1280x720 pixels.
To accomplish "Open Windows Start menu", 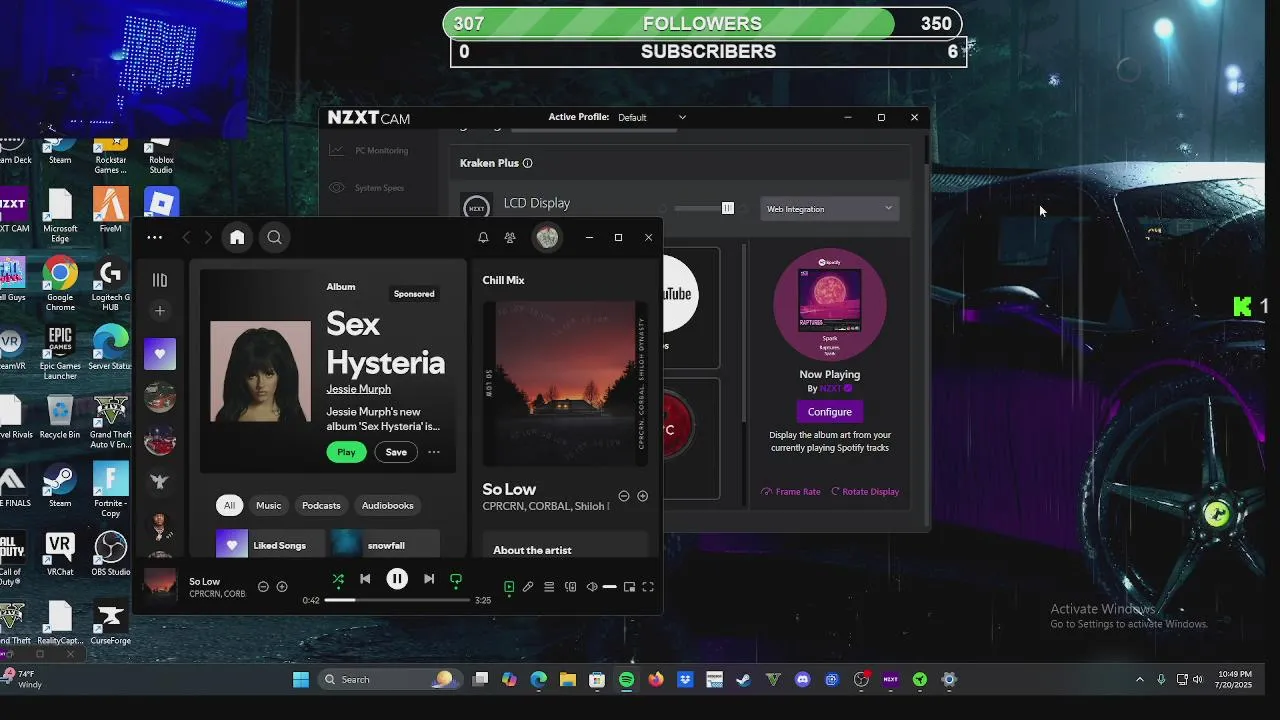I will [301, 680].
